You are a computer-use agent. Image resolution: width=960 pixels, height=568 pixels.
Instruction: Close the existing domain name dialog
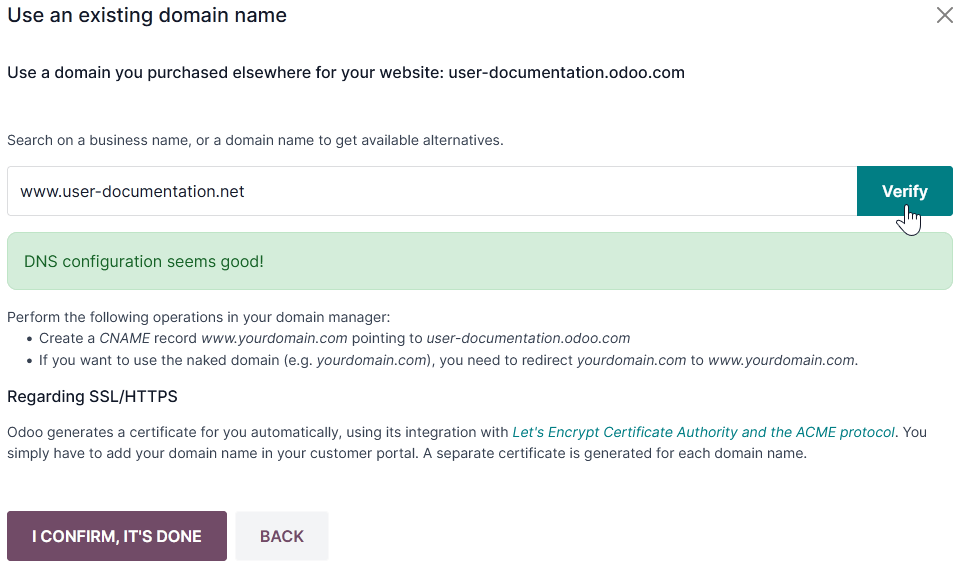tap(944, 15)
